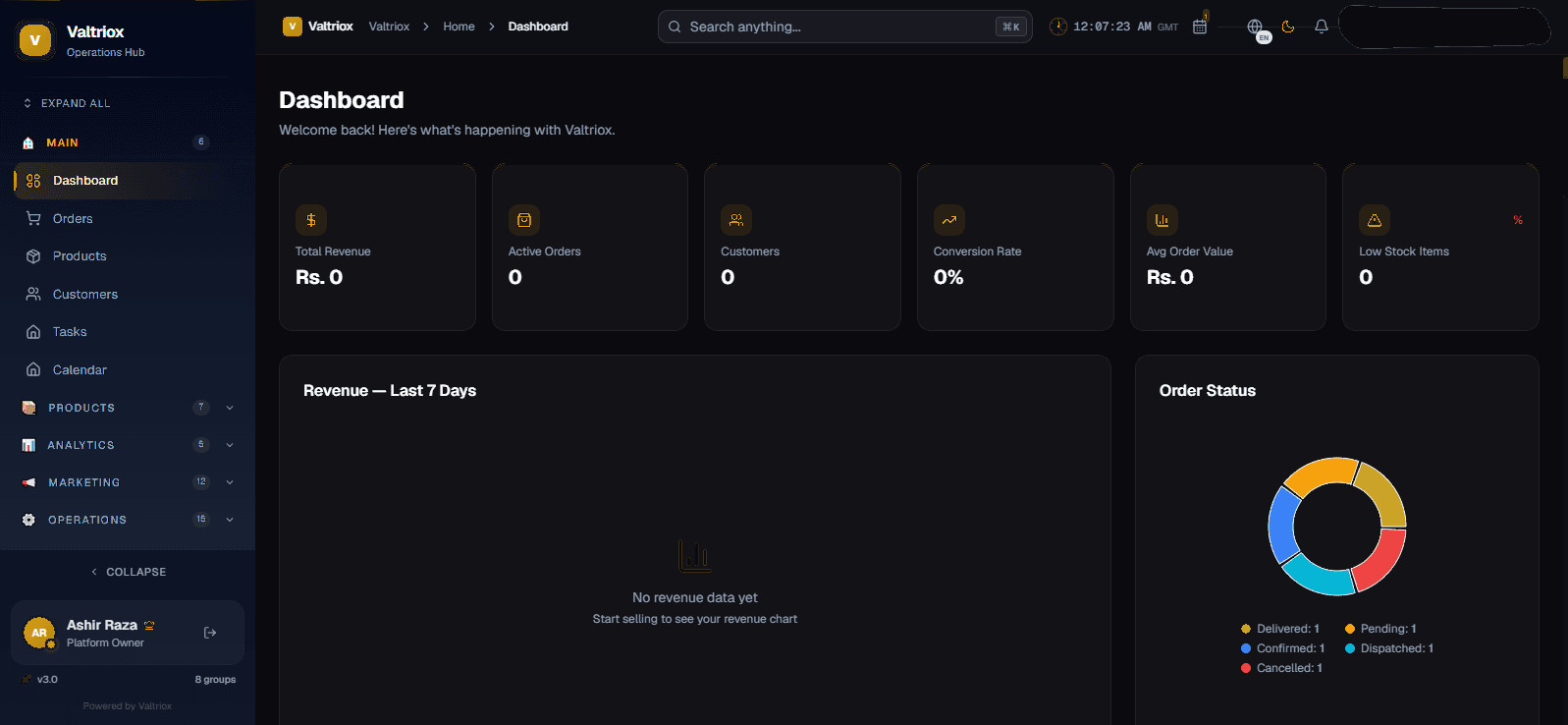The image size is (1568, 725).
Task: Click the OPERATIONS group label
Action: 87,520
